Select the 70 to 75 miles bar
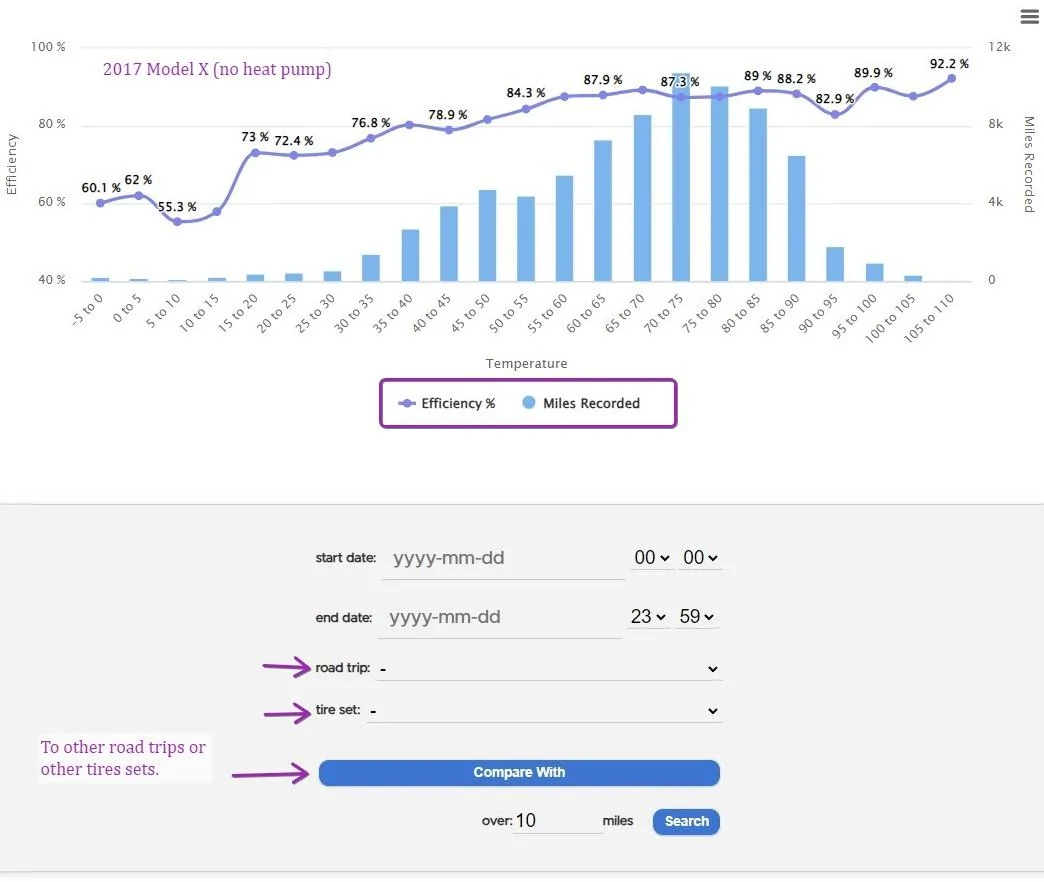 pyautogui.click(x=681, y=177)
